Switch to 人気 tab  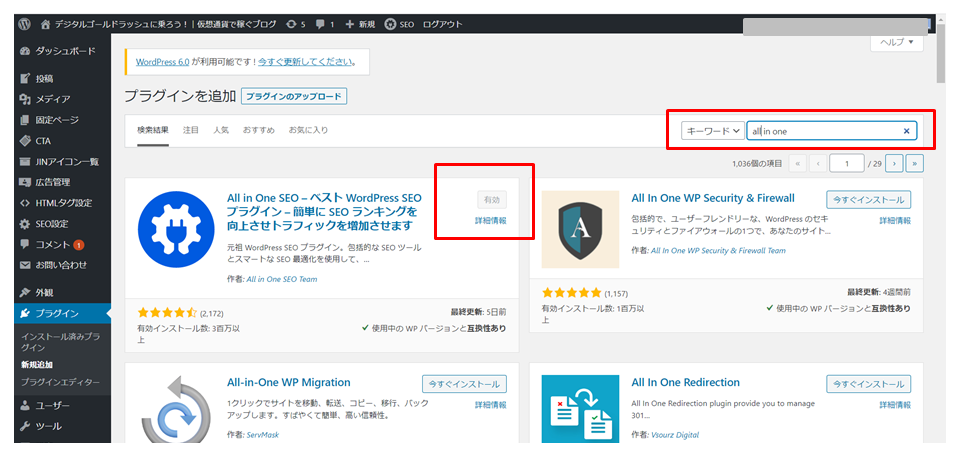pos(221,130)
